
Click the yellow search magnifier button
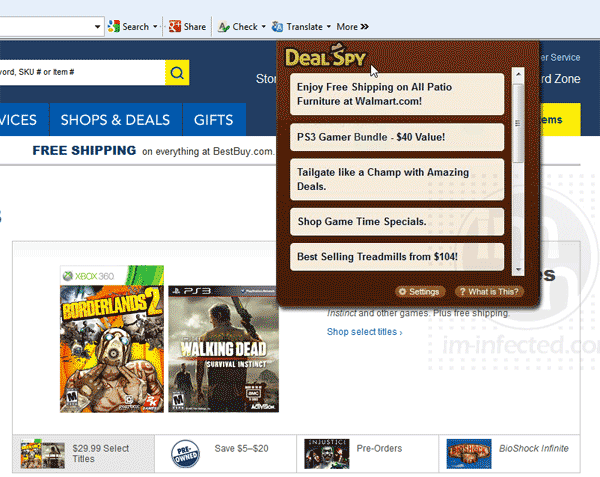pyautogui.click(x=177, y=73)
